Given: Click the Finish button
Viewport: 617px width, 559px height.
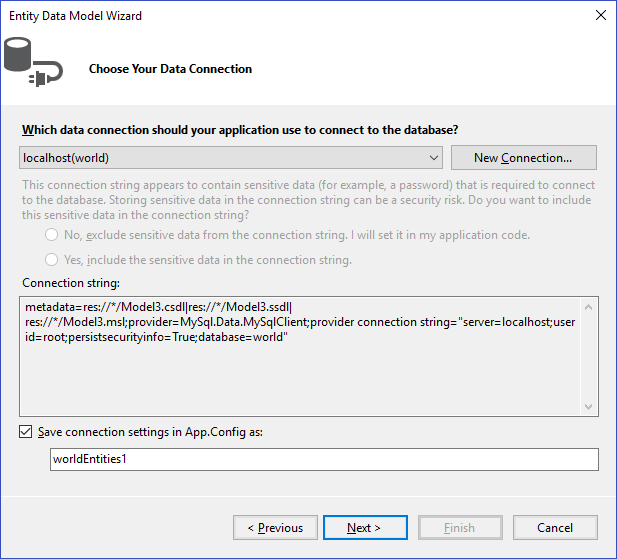Looking at the screenshot, I should point(459,527).
